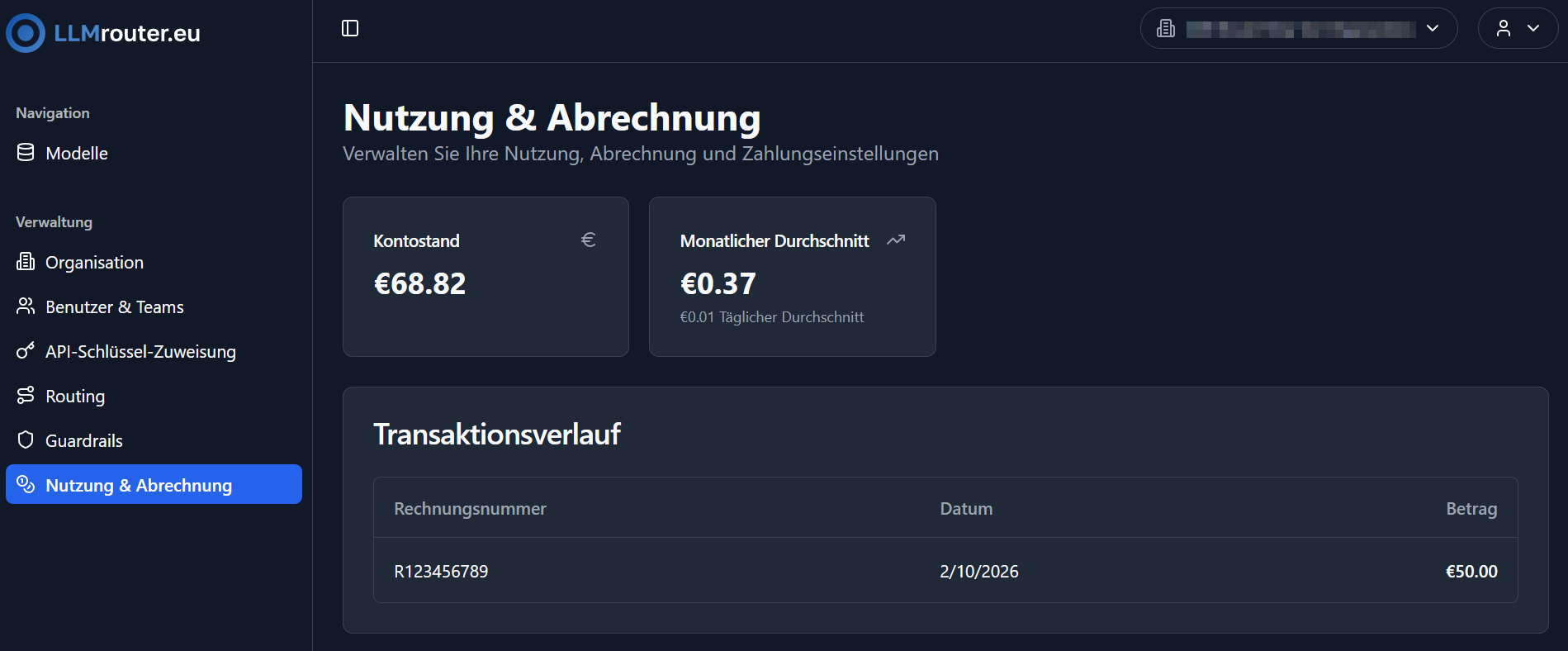1568x651 pixels.
Task: Select the API-Schlüssel-Zuweisung key icon
Action: click(x=25, y=350)
